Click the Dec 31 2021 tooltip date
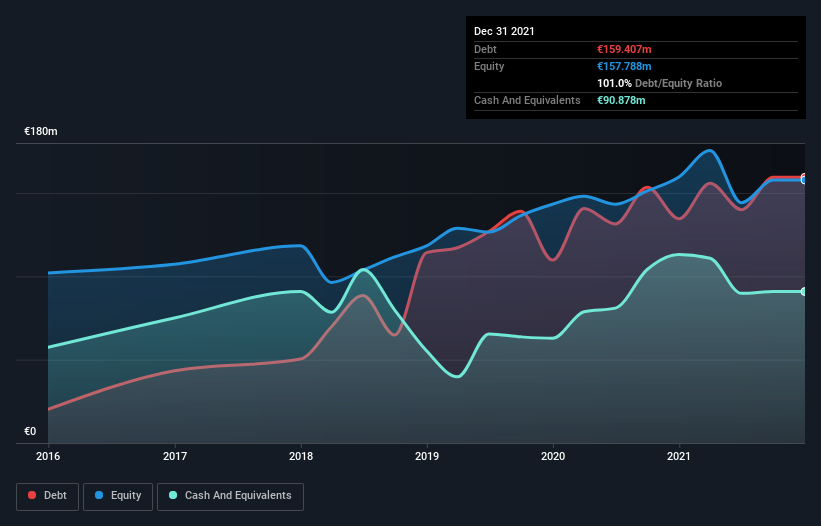821x526 pixels. pos(504,31)
